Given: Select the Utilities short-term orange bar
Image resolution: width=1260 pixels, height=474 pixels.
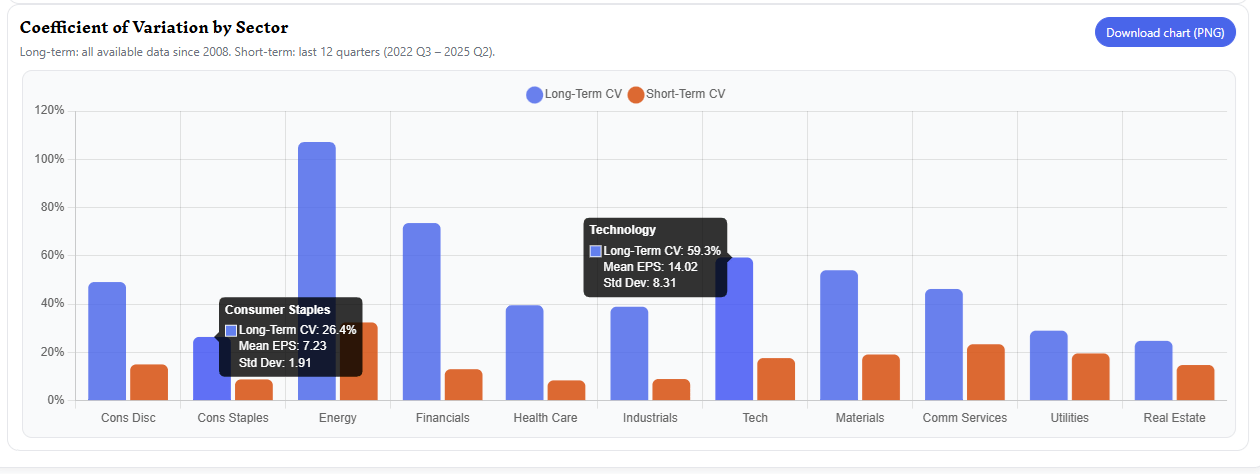Looking at the screenshot, I should 1091,377.
